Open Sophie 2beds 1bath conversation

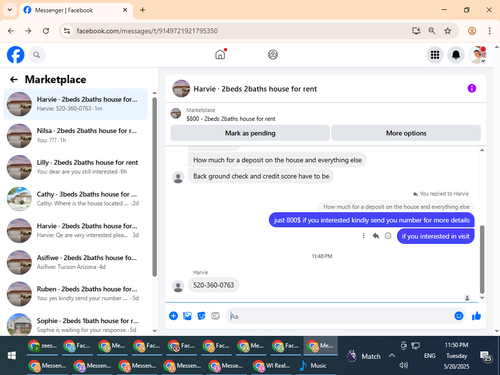point(75,325)
